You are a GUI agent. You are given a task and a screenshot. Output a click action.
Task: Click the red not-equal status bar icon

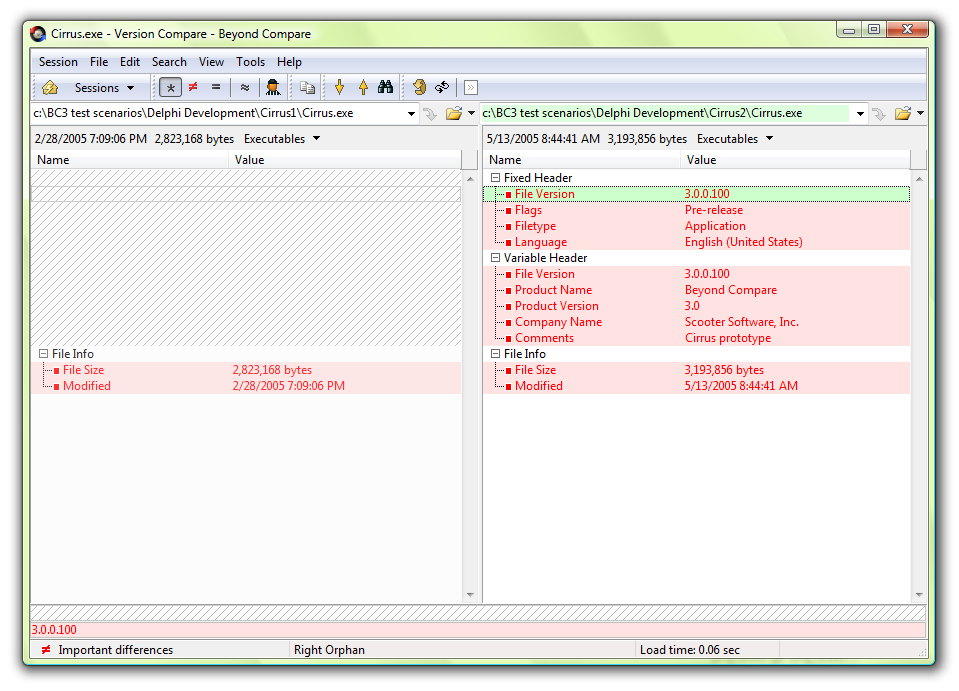tap(46, 649)
